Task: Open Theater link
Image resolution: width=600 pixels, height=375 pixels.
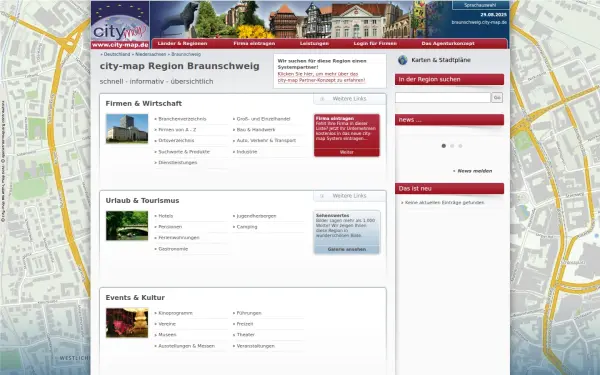Action: [246, 335]
